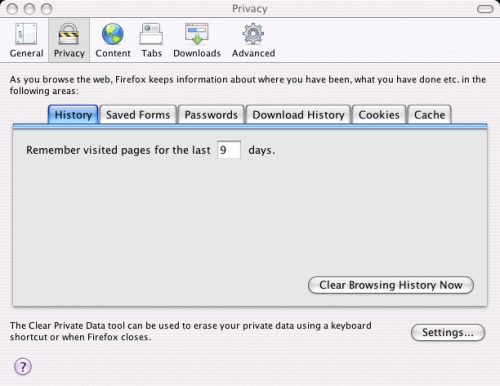This screenshot has width=500, height=386.
Task: Click the window close button
Action: 12,9
